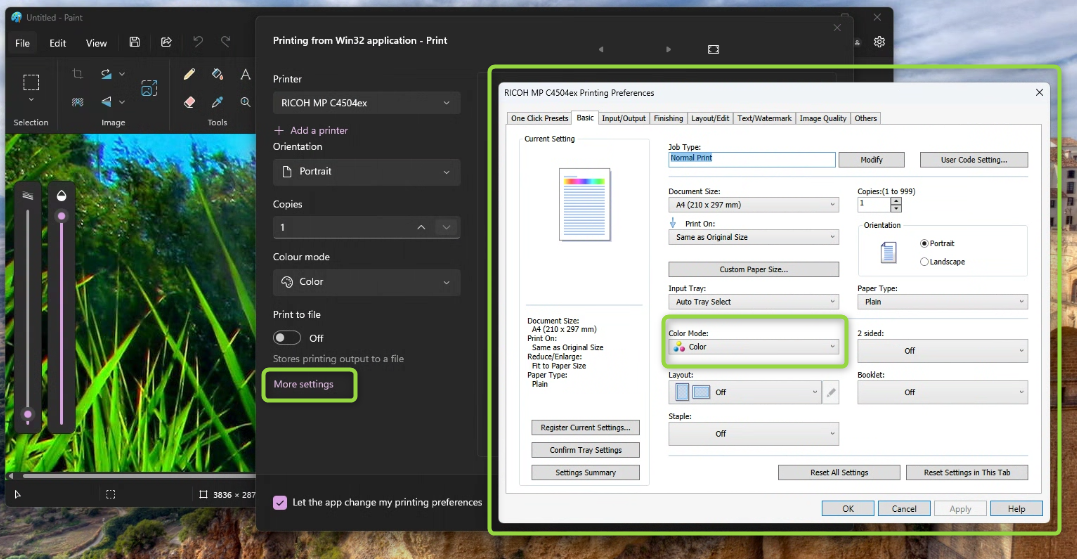Screen dimensions: 1077x559
Task: Click User Code Setting button
Action: [x=974, y=160]
